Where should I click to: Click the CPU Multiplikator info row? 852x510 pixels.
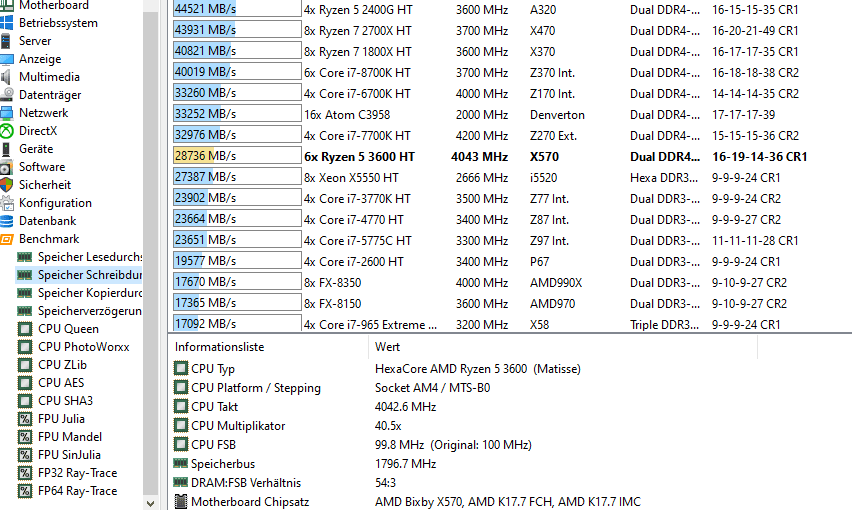pyautogui.click(x=238, y=426)
